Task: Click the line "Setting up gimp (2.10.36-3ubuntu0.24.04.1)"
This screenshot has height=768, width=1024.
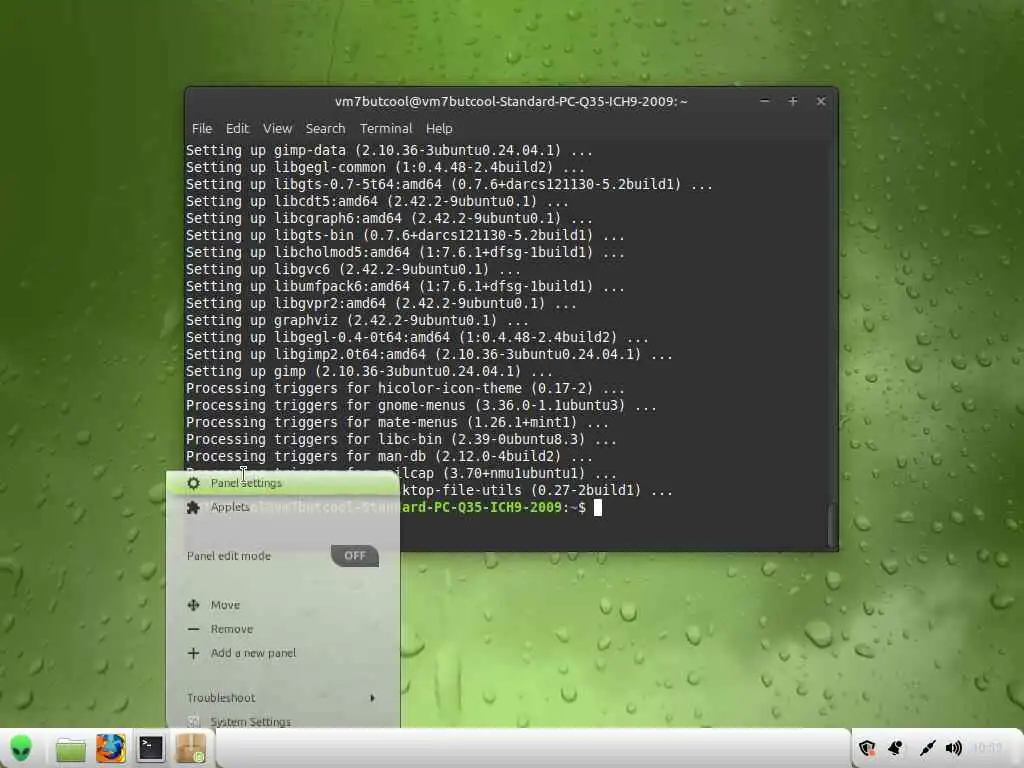Action: coord(370,372)
